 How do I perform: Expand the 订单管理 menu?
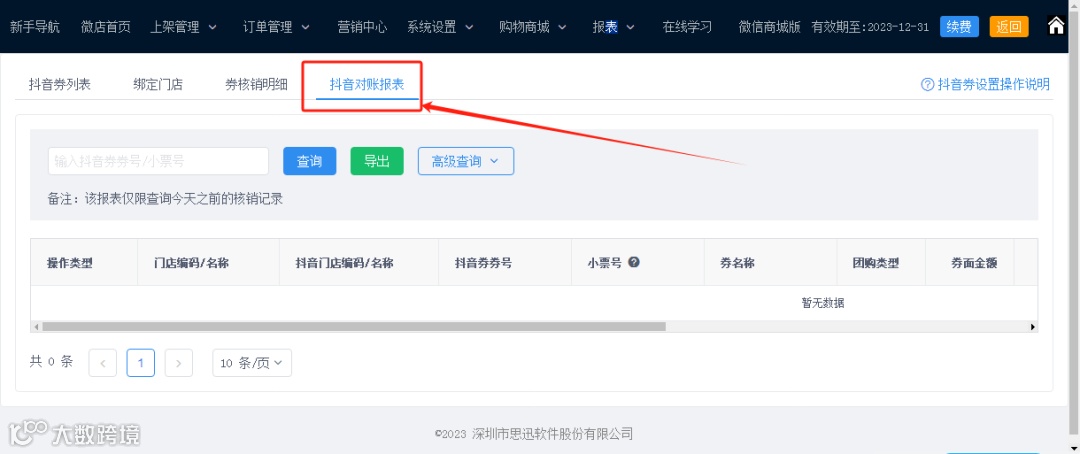[x=276, y=28]
